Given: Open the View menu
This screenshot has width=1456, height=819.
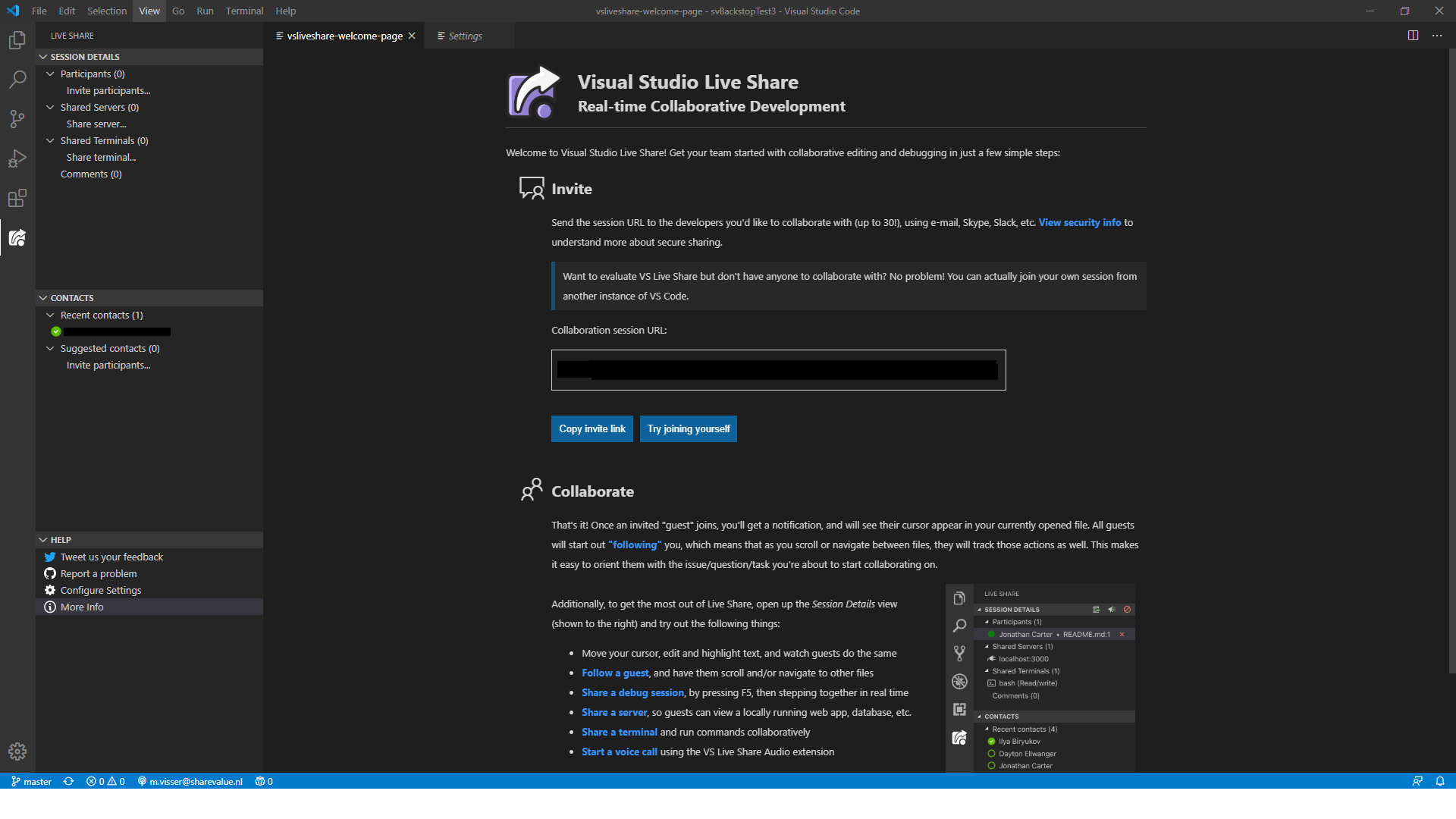Looking at the screenshot, I should 149,11.
